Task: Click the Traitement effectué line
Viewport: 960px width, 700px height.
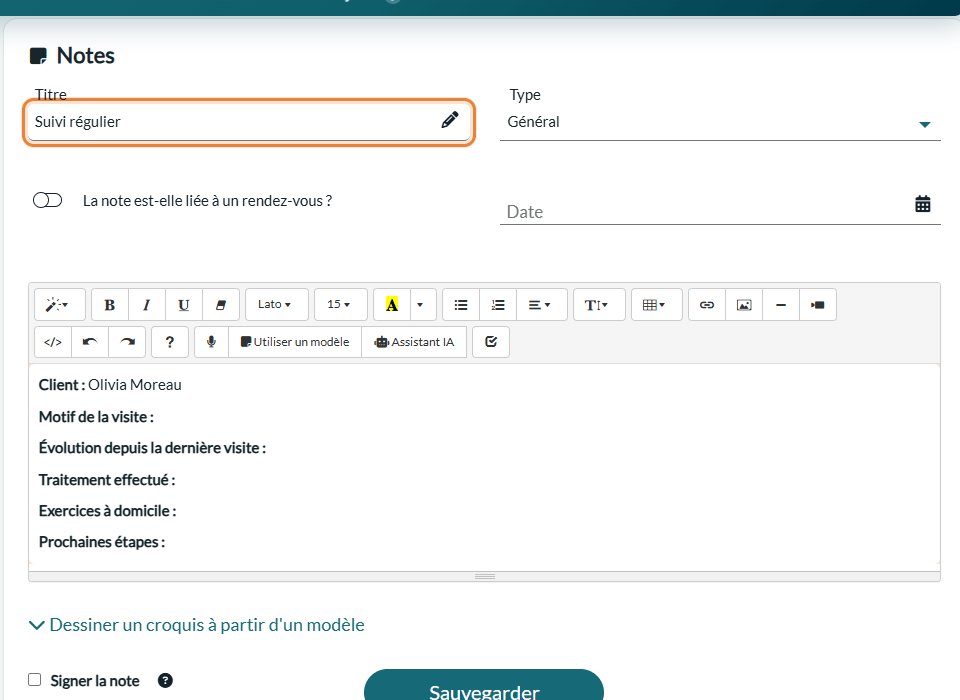Action: point(107,480)
